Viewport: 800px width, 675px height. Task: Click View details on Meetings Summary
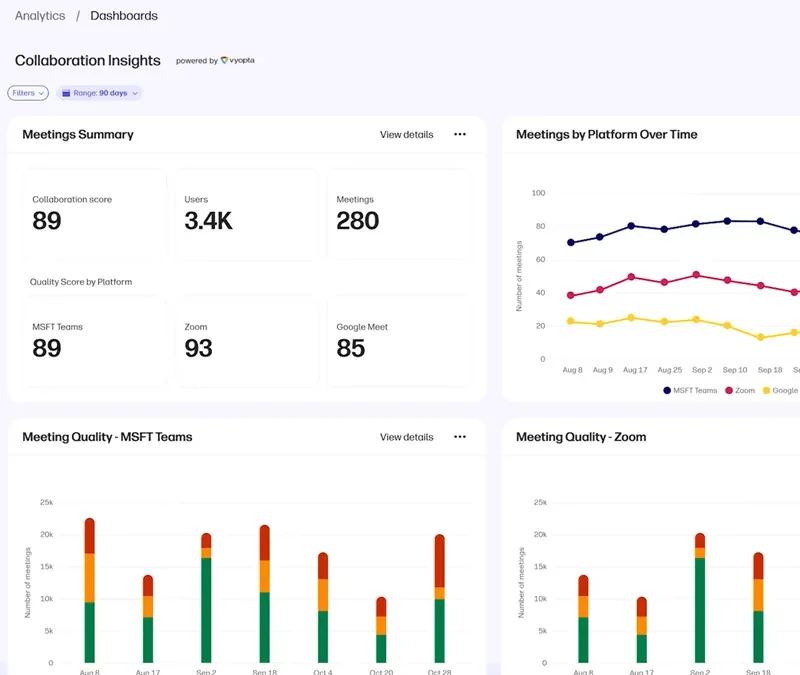pyautogui.click(x=406, y=134)
